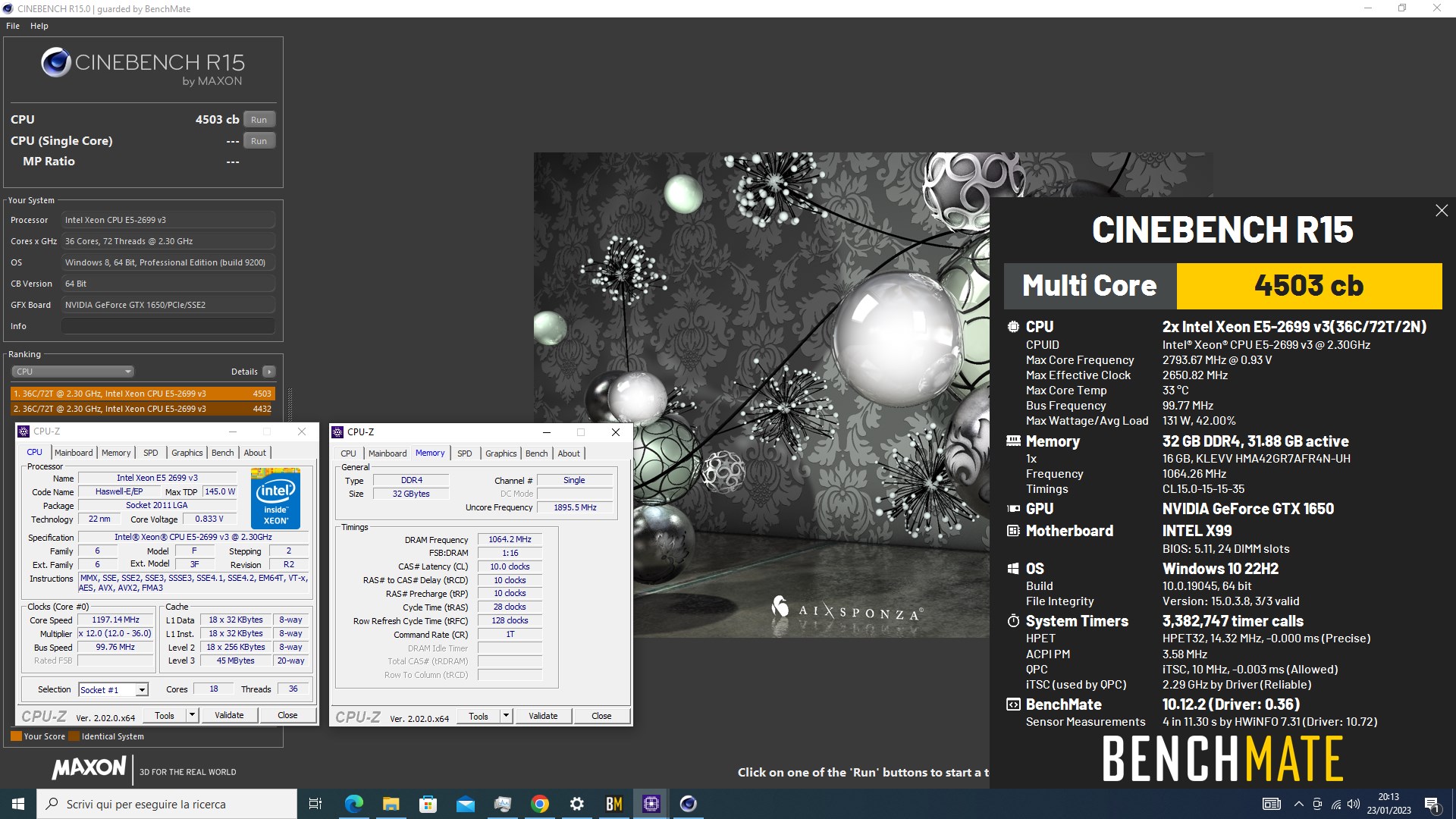Open Bench tab in left CPU-Z window
The width and height of the screenshot is (1456, 819).
(222, 453)
